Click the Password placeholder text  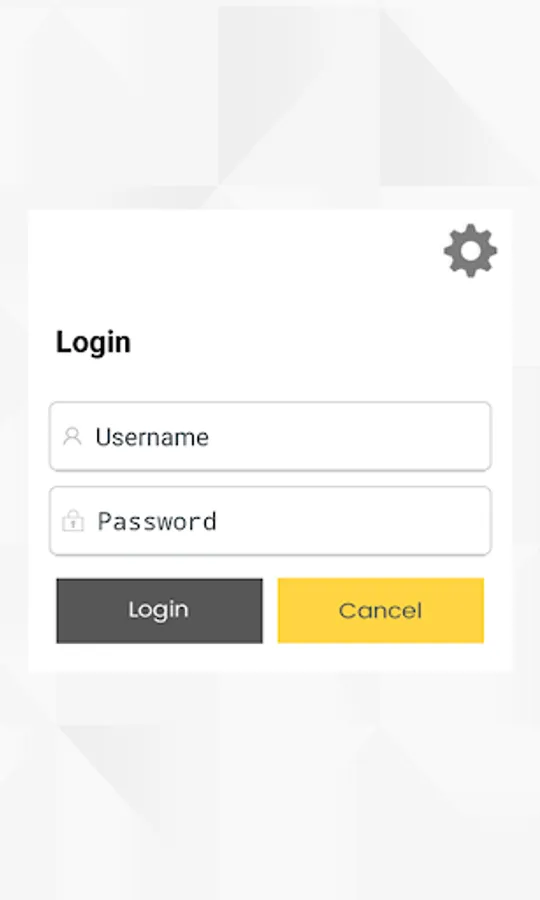point(157,522)
